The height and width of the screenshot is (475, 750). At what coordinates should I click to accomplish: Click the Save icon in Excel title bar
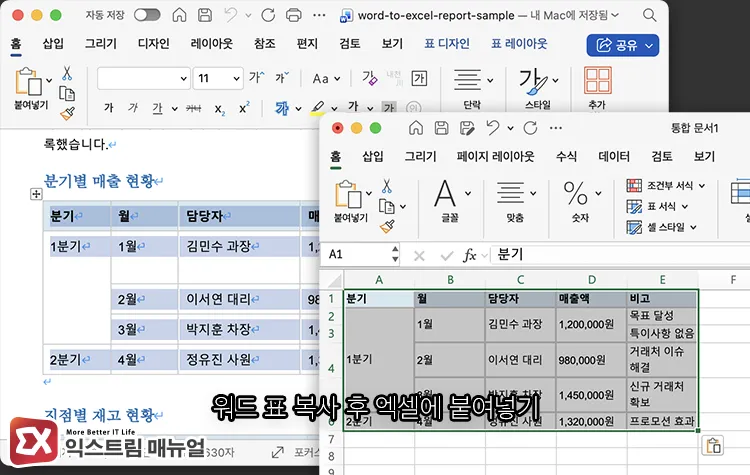[x=441, y=128]
